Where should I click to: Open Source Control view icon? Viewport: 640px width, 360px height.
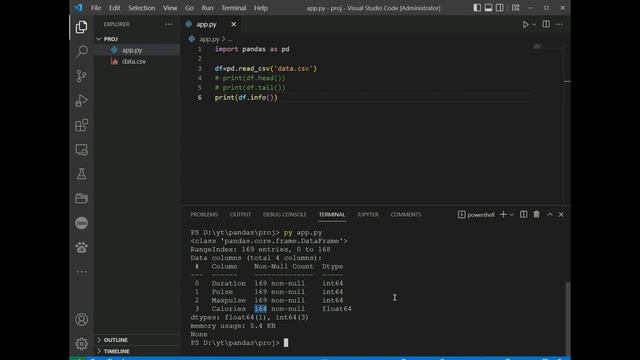click(81, 76)
